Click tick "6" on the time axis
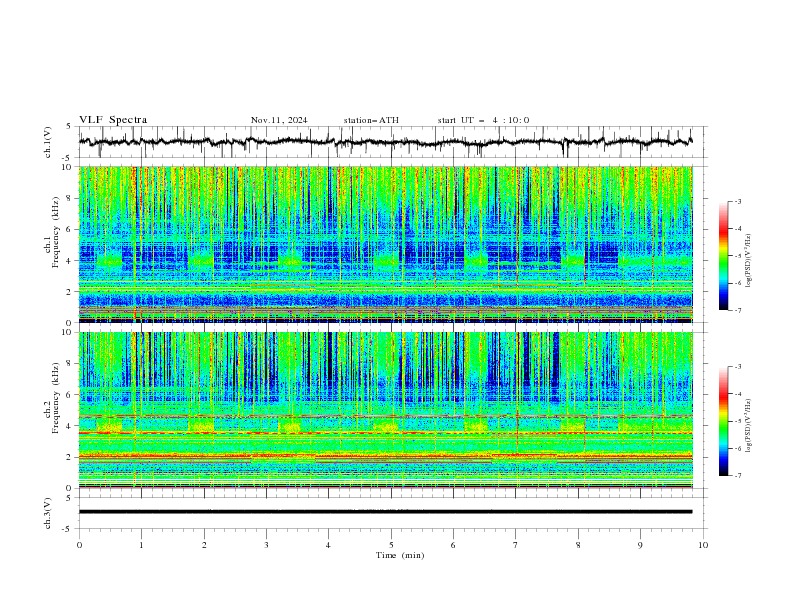The image size is (792, 612). pyautogui.click(x=453, y=545)
